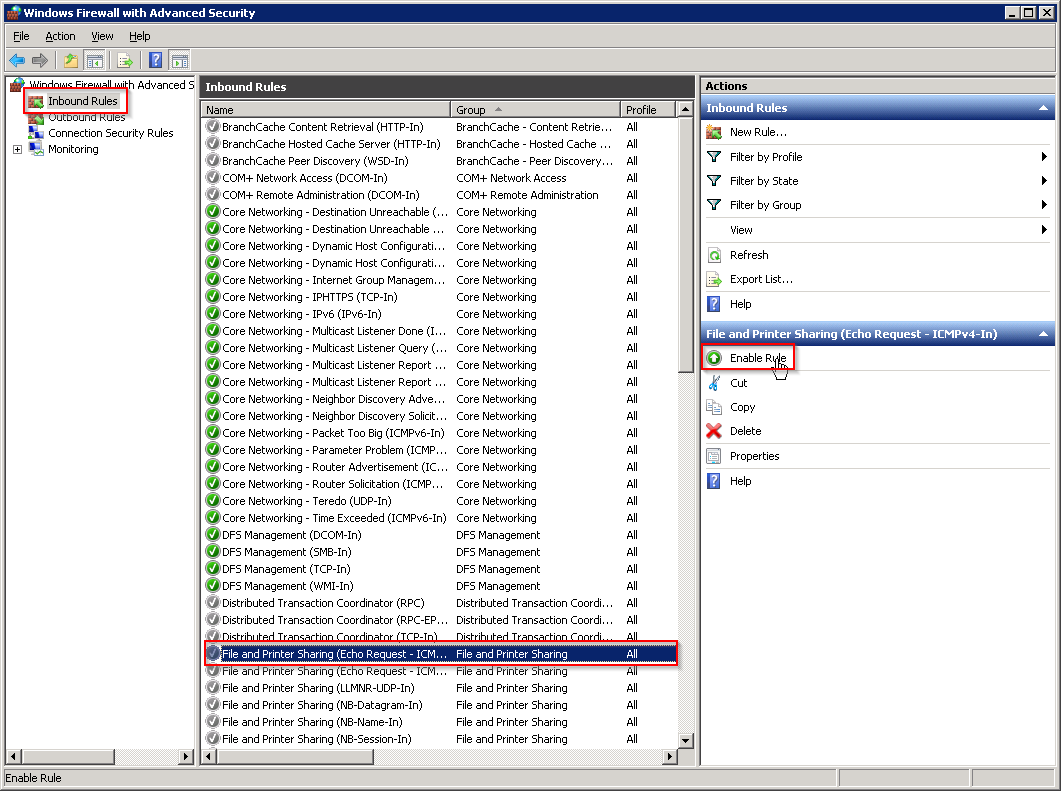Click Help icon under Inbound Rules actions
This screenshot has width=1061, height=791.
point(714,304)
